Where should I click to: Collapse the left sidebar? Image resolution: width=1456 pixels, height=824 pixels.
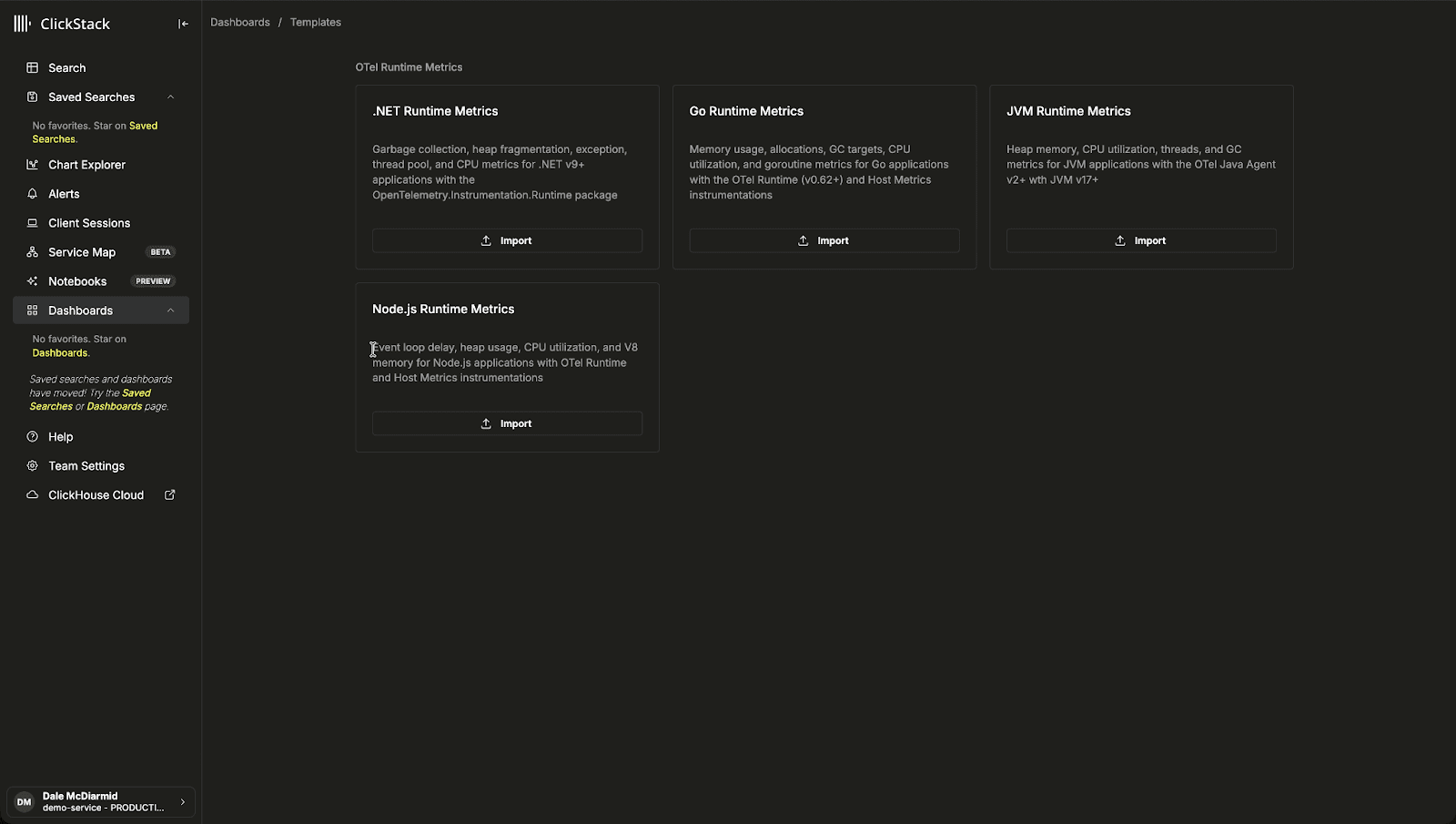[x=182, y=23]
